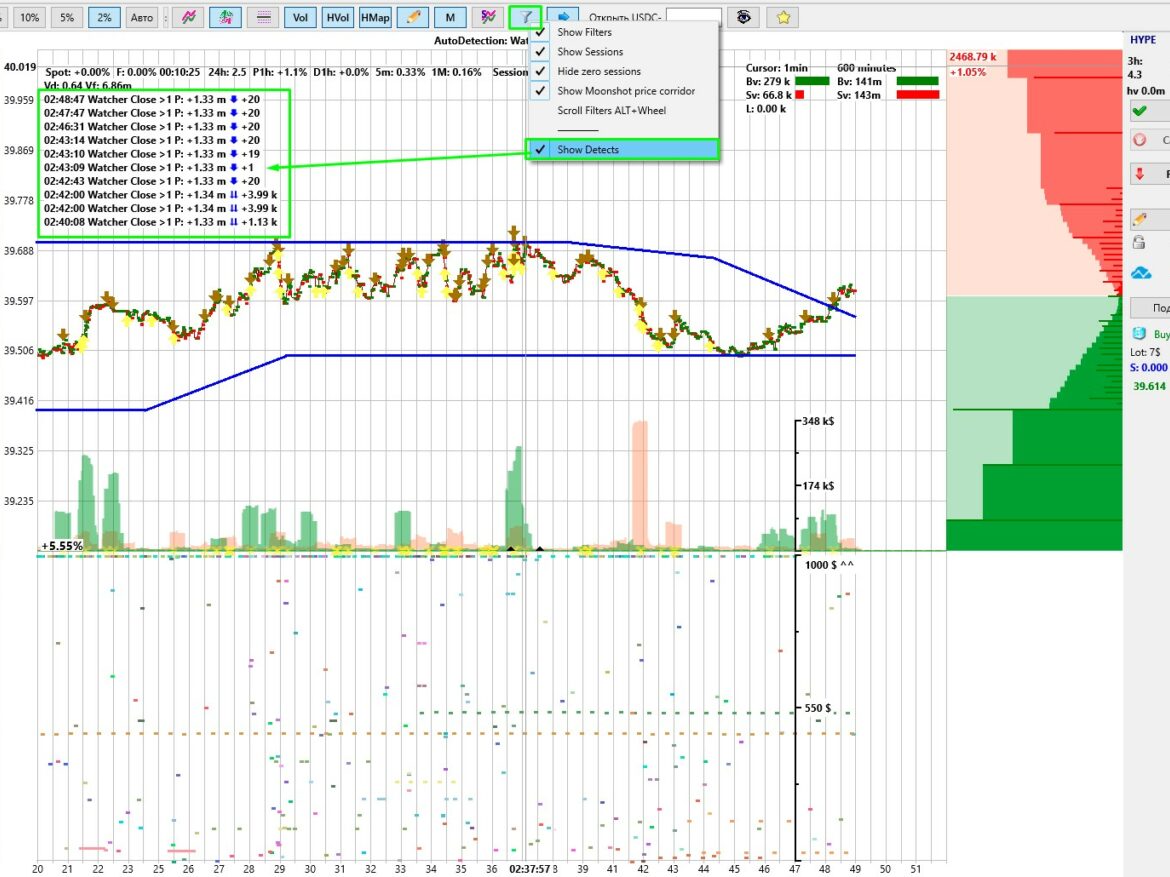Toggle the HMap heatmap button
Image resolution: width=1170 pixels, height=877 pixels.
tap(375, 17)
